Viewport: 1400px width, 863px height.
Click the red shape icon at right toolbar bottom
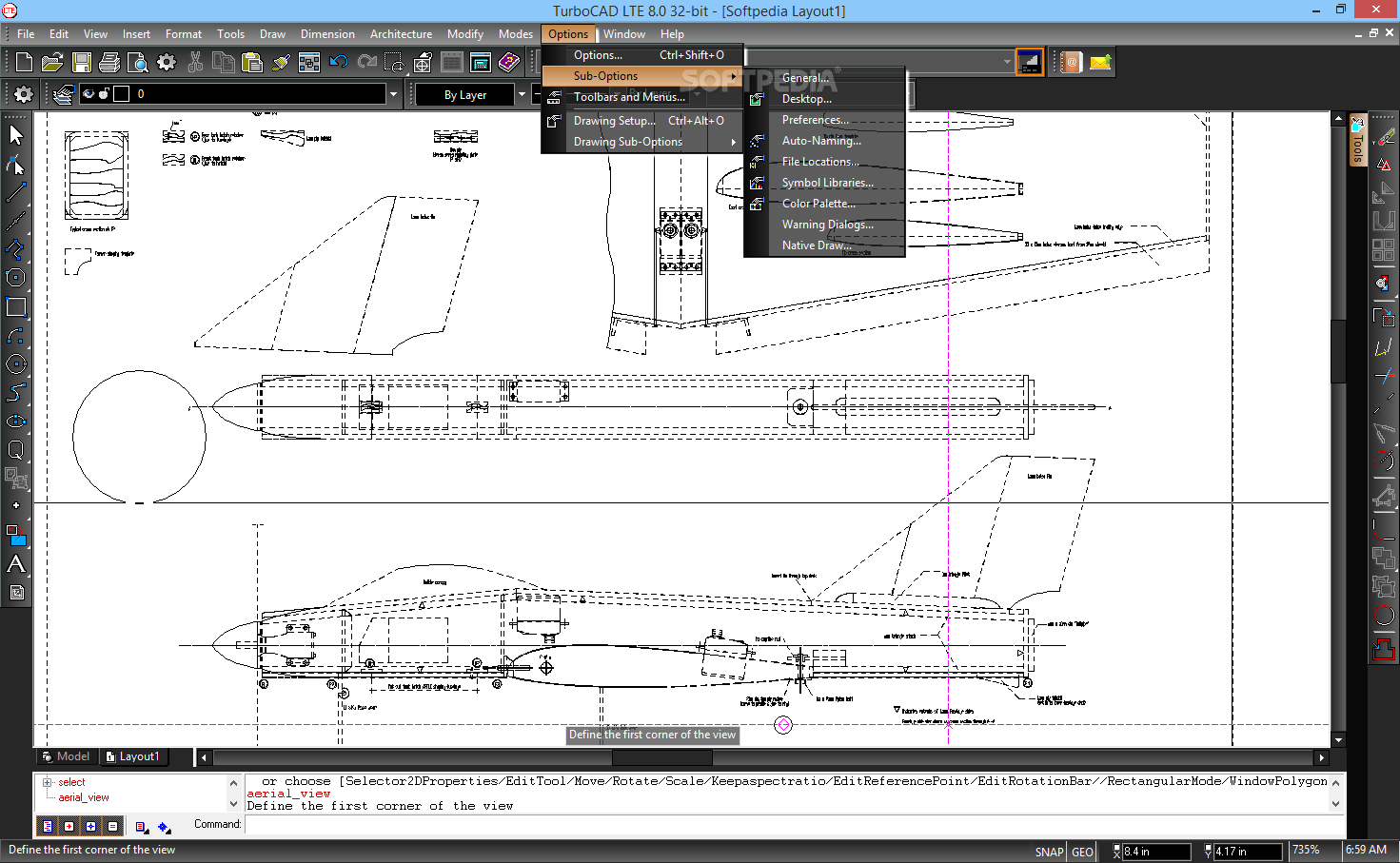(x=1384, y=649)
